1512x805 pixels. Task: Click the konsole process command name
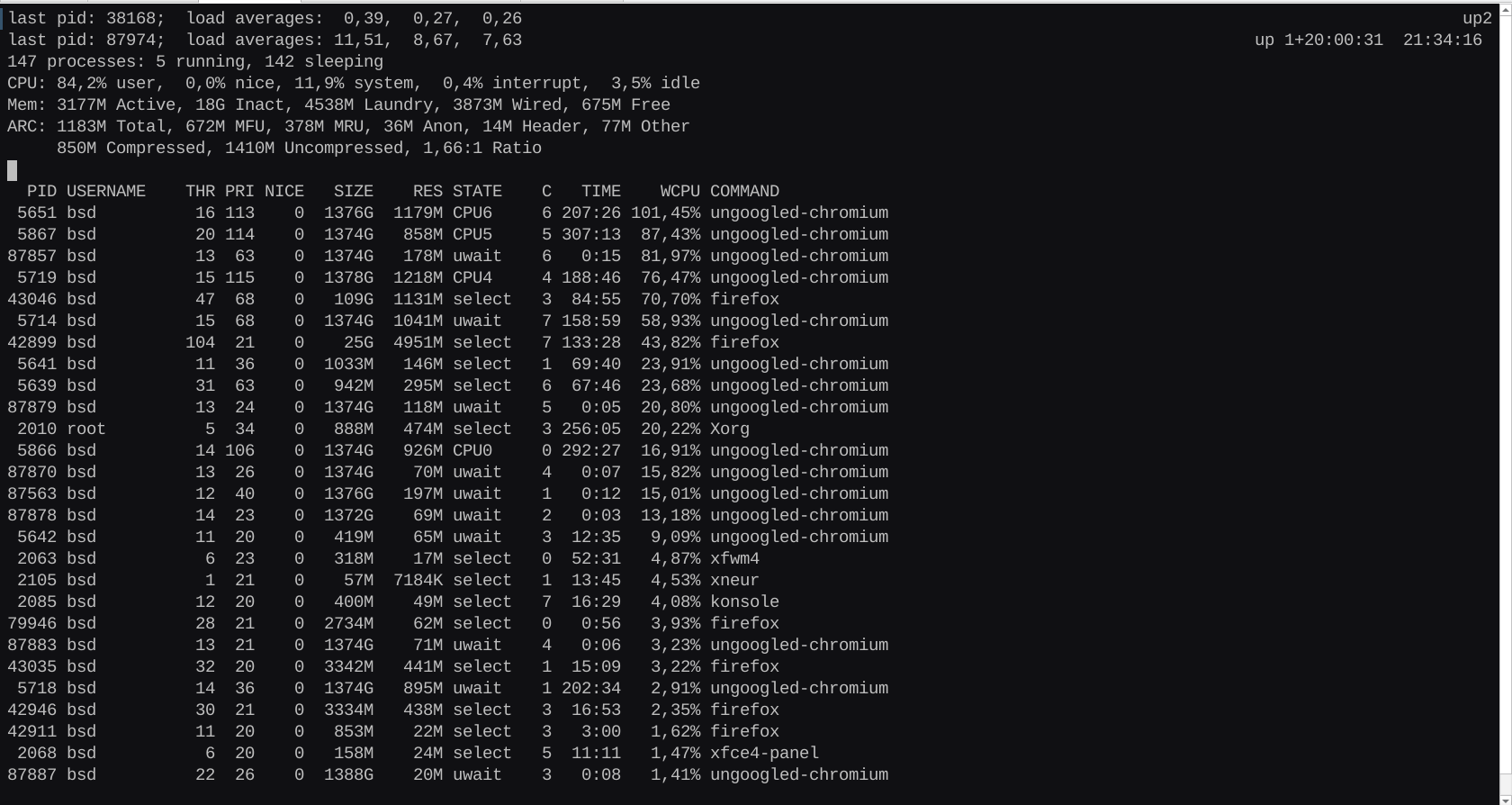point(744,601)
